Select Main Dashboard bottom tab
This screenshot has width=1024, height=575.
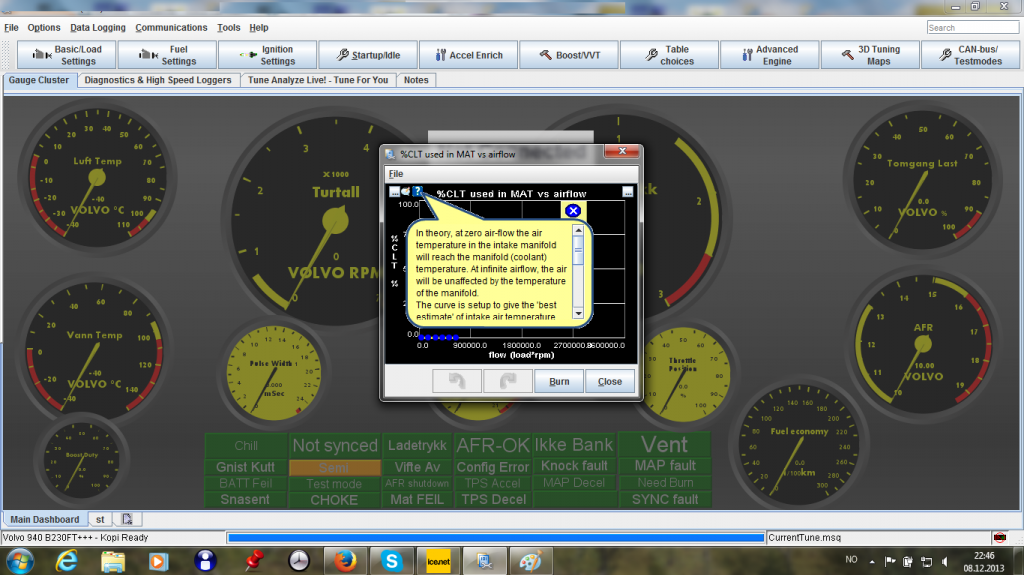(44, 519)
